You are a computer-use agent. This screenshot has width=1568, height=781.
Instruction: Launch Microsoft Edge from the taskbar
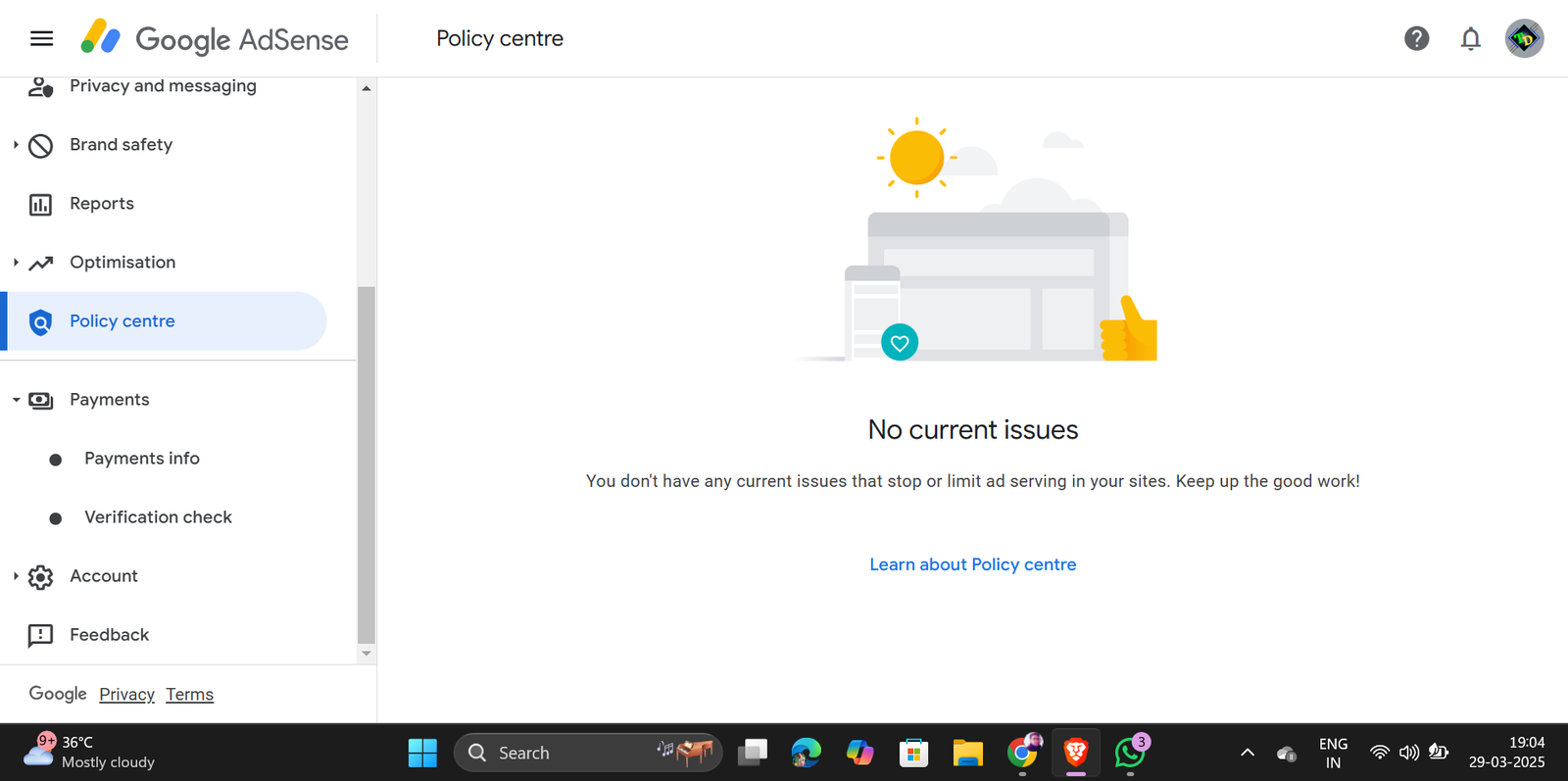point(806,753)
